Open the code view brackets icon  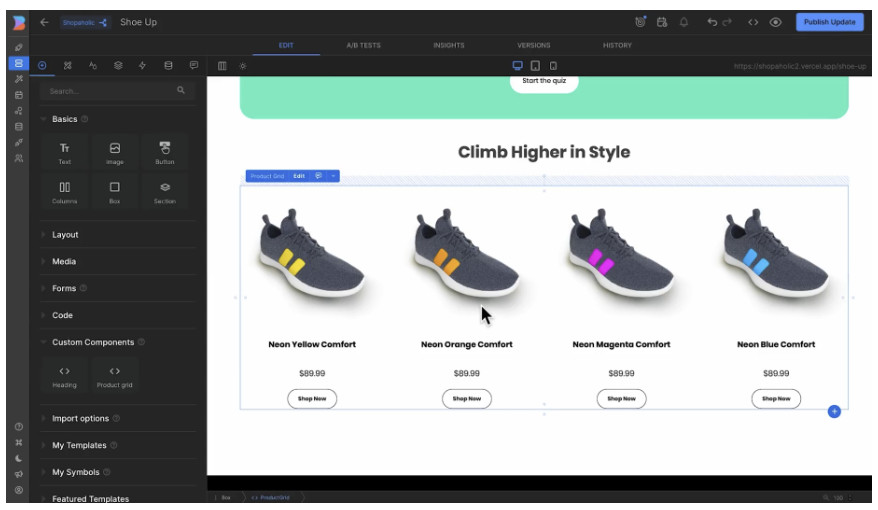point(754,22)
